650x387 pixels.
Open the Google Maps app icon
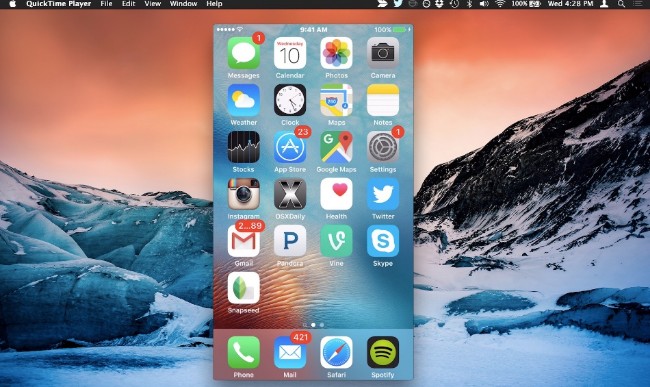(x=336, y=147)
